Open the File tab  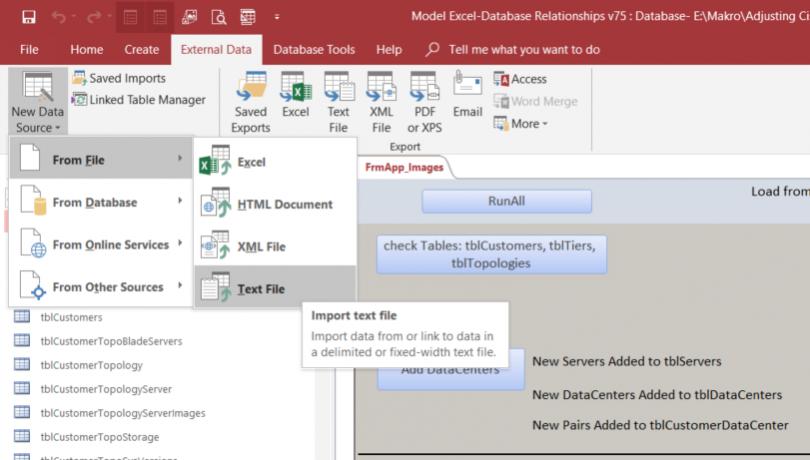[x=29, y=50]
